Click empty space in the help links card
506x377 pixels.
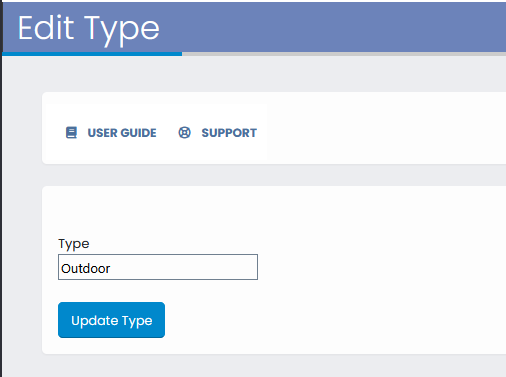point(383,128)
